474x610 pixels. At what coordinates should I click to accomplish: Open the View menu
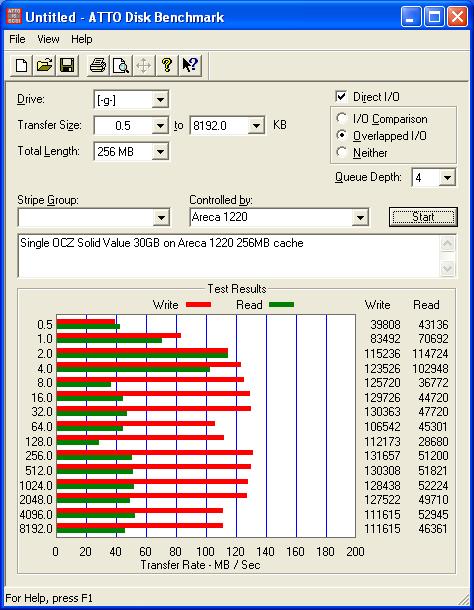[48, 39]
